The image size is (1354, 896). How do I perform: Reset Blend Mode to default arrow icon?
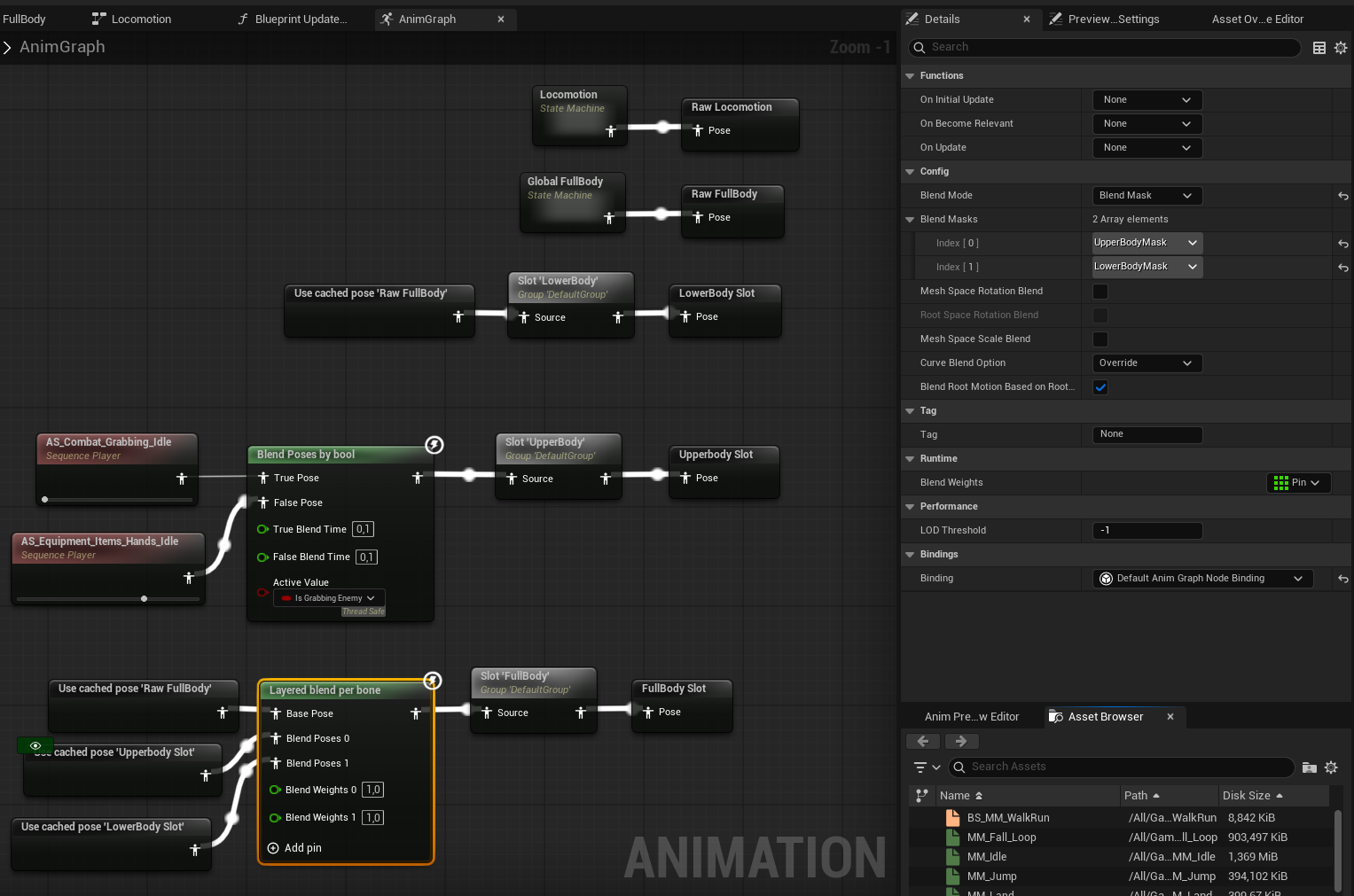click(x=1342, y=196)
